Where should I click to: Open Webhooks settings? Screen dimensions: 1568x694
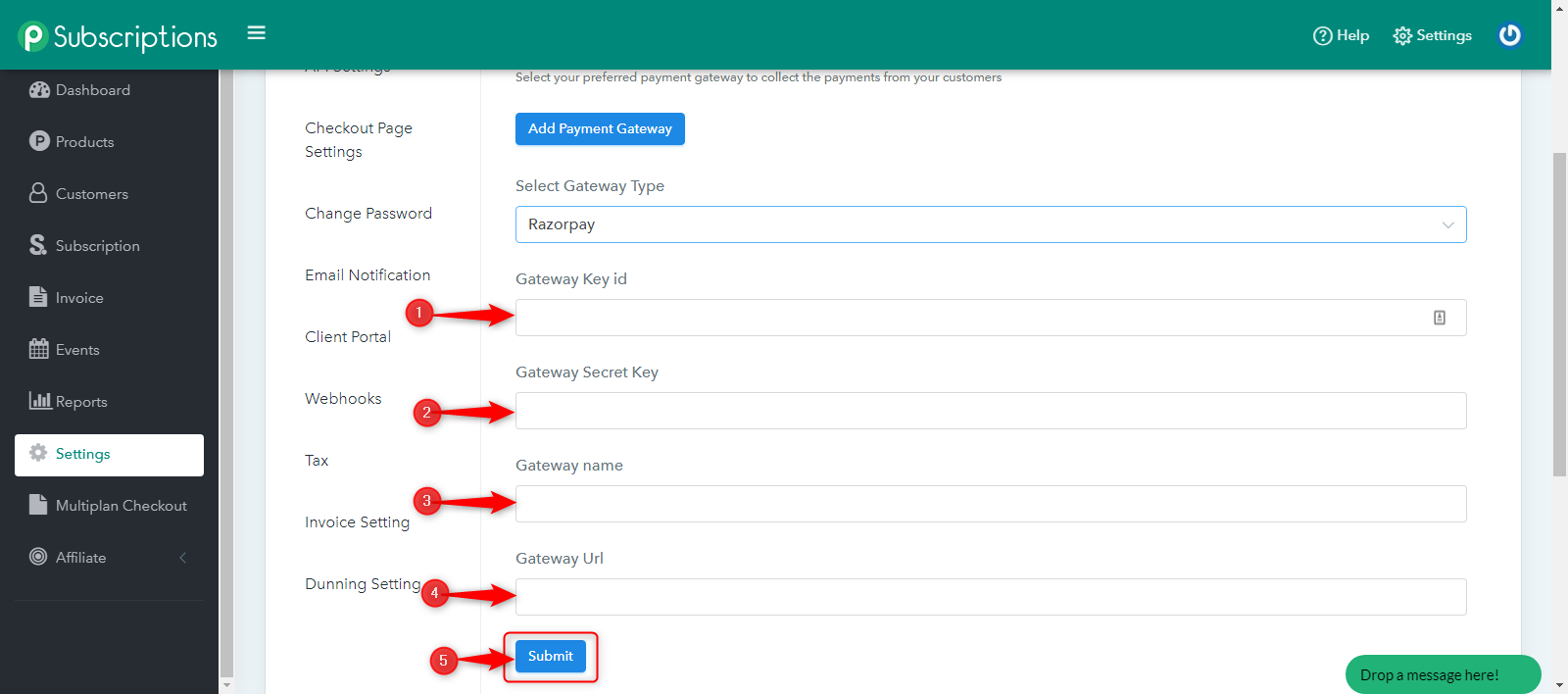(x=343, y=399)
